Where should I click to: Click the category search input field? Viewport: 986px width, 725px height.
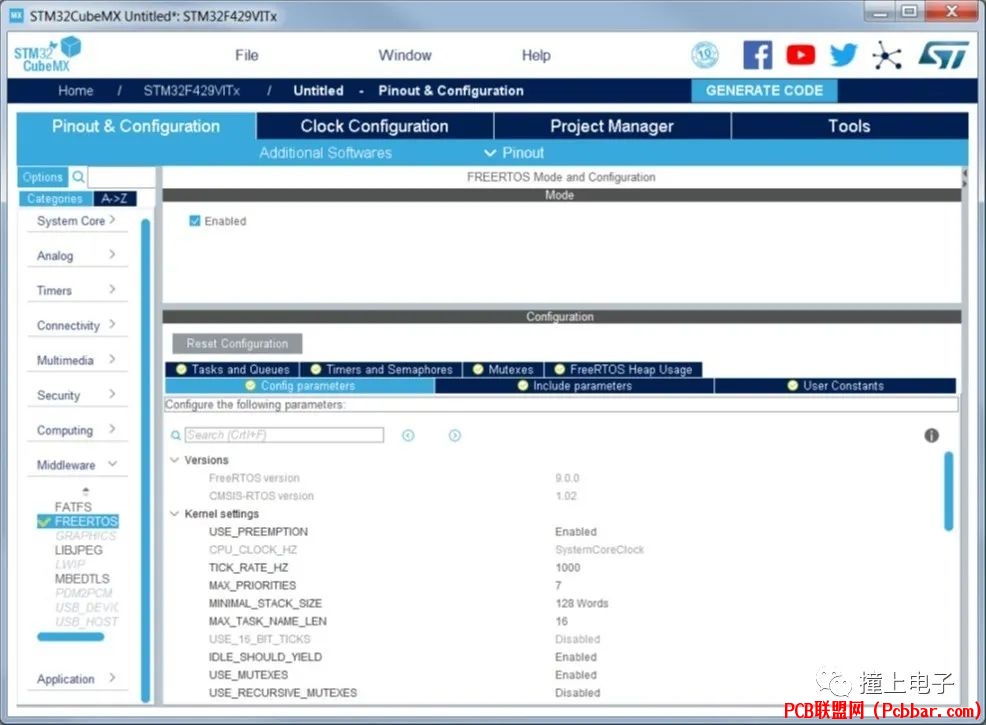click(121, 177)
